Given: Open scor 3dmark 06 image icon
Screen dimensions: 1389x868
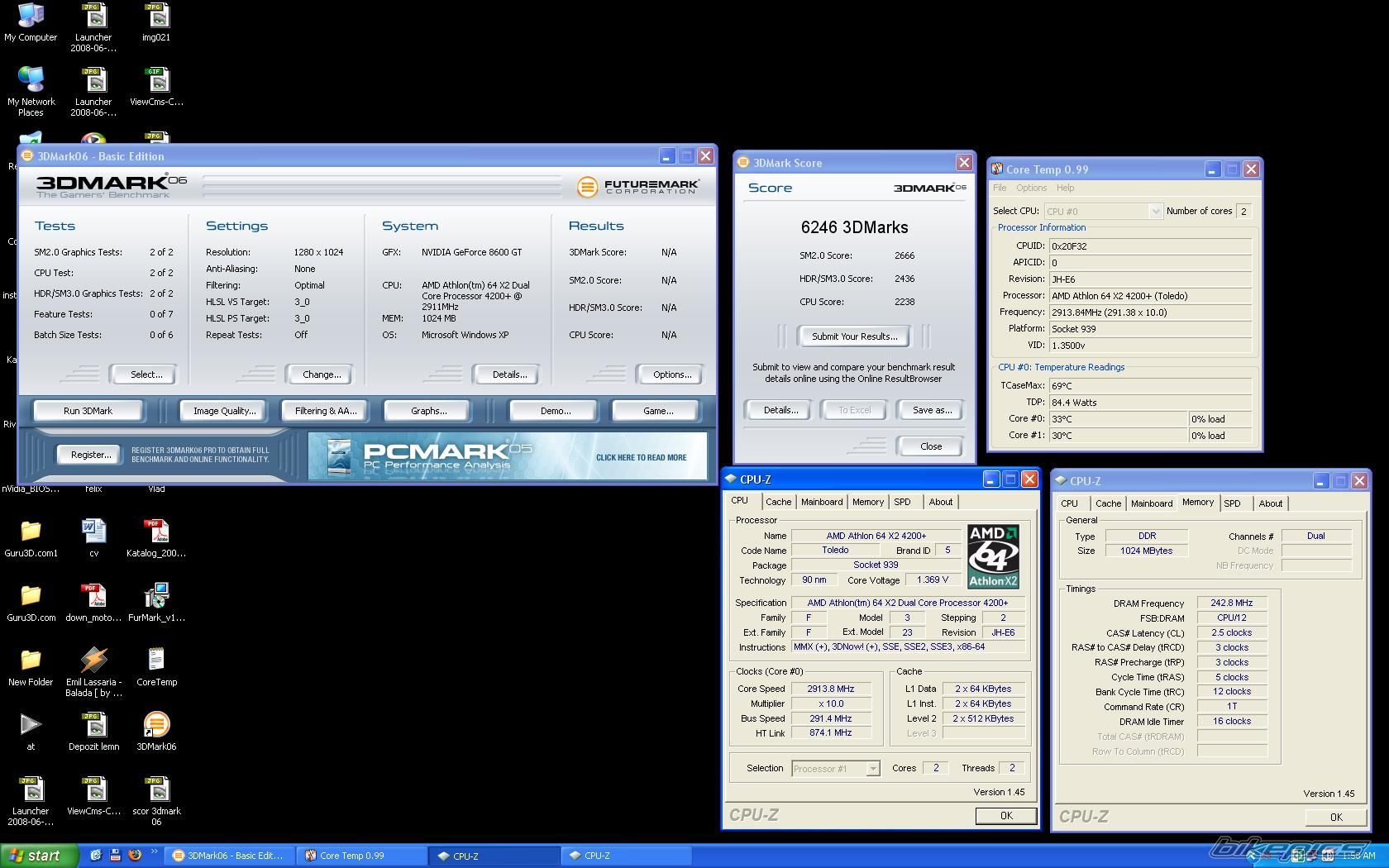Looking at the screenshot, I should click(156, 800).
